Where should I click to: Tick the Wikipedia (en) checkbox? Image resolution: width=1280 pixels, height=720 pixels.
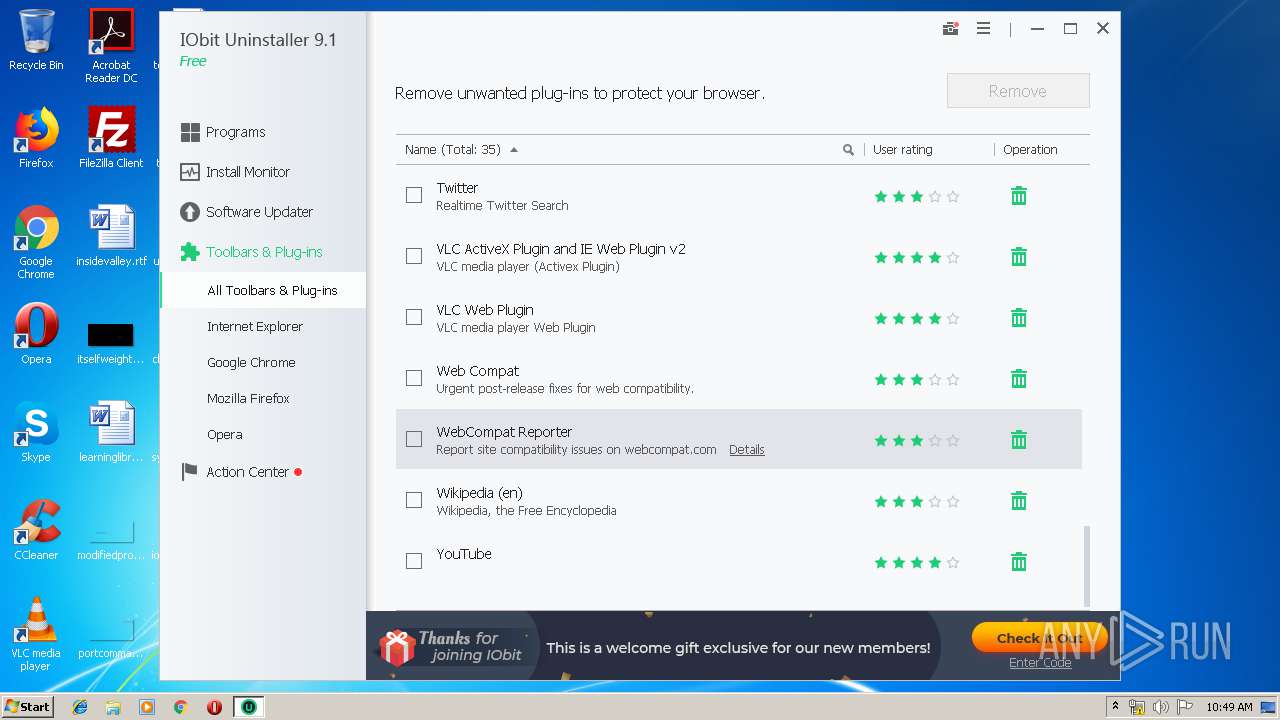414,500
